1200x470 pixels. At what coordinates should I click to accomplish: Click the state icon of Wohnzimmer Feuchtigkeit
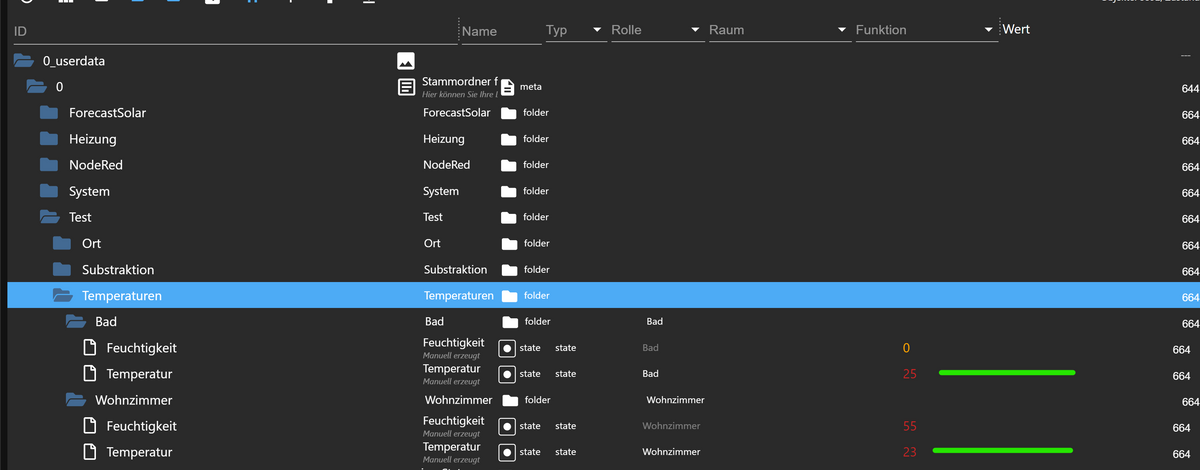(x=507, y=426)
